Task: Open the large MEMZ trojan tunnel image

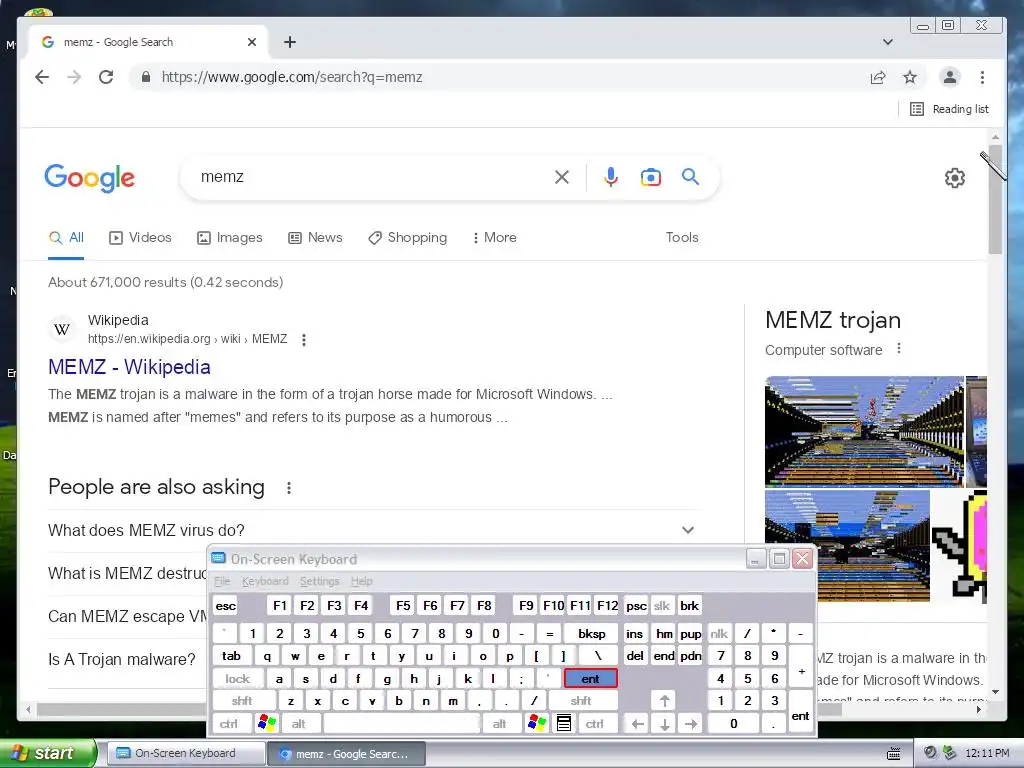Action: coord(864,432)
